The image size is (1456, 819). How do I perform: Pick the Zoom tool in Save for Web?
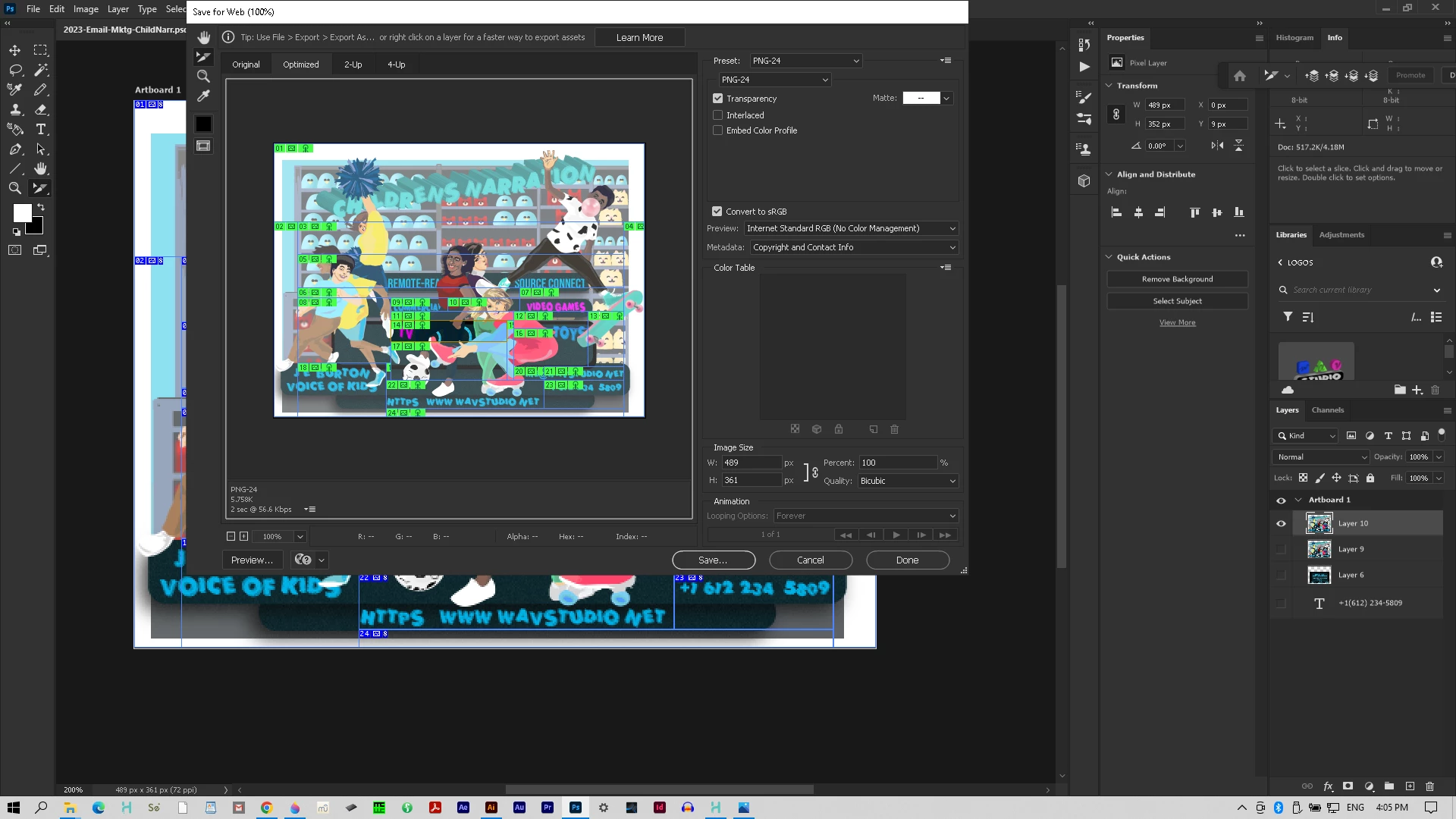coord(203,77)
